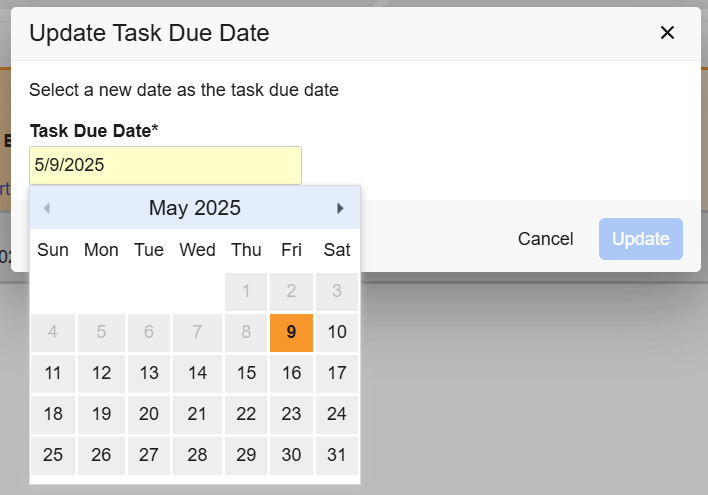Pick Wednesday May 14
Screen dimensions: 708x495
197,373
